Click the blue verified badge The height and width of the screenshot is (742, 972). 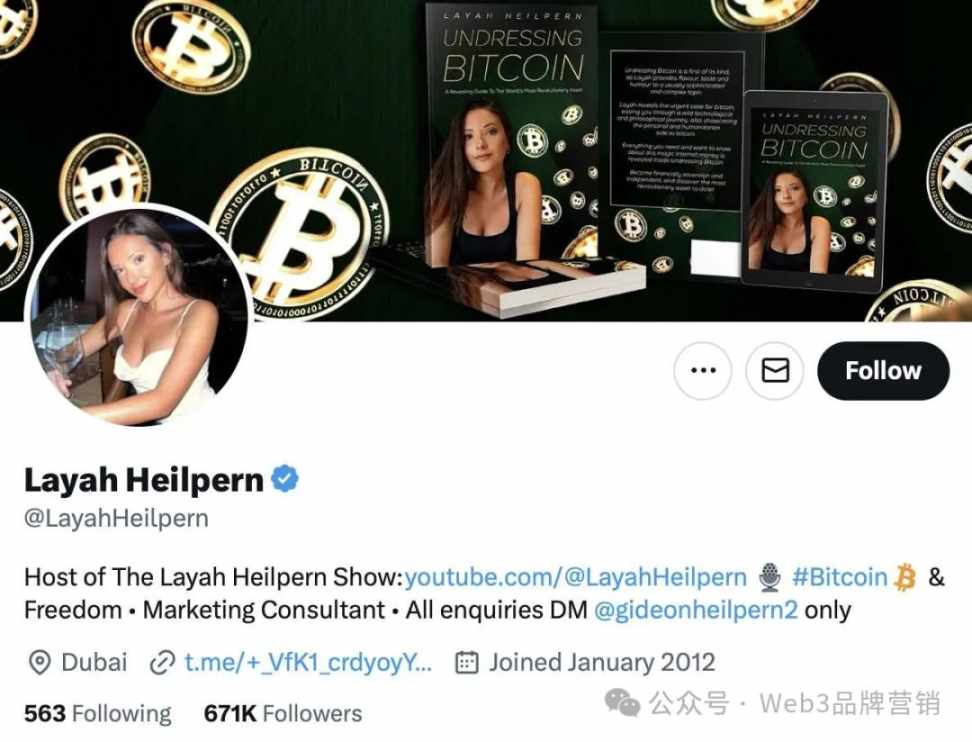pyautogui.click(x=285, y=479)
